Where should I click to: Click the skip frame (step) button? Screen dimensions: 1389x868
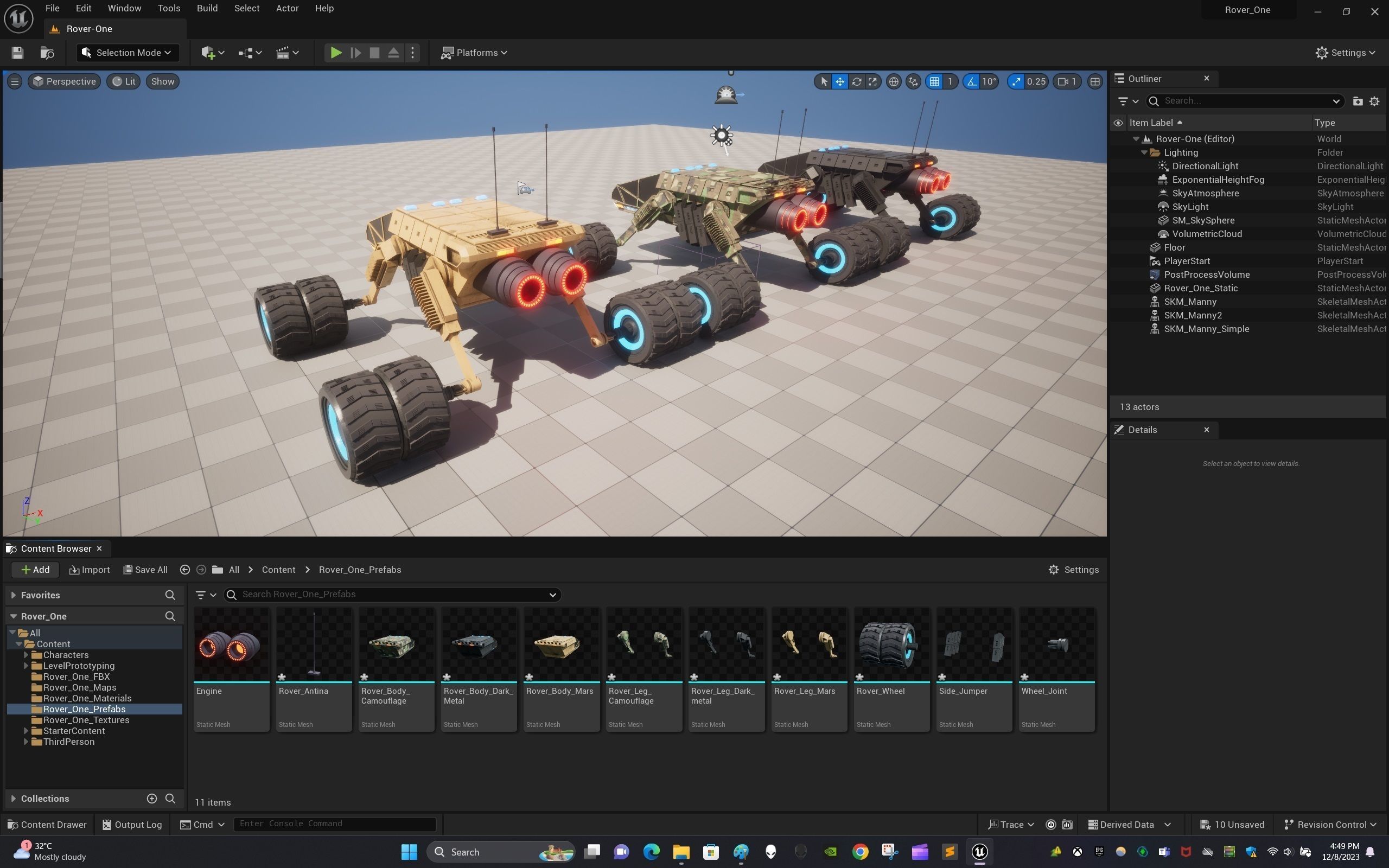coord(355,53)
